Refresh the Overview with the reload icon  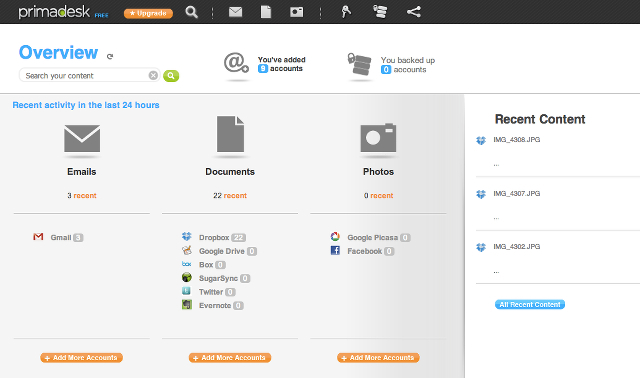[110, 56]
